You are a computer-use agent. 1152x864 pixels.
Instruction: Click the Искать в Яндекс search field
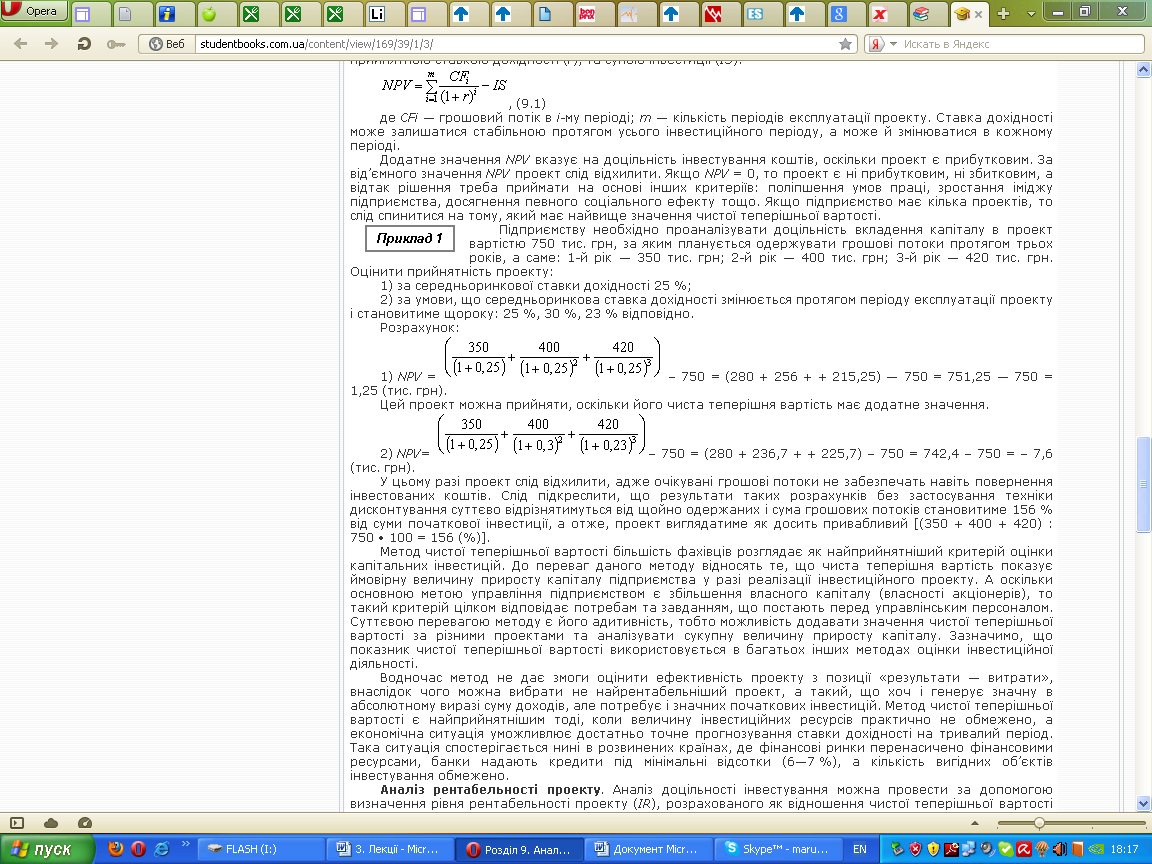(x=1021, y=44)
